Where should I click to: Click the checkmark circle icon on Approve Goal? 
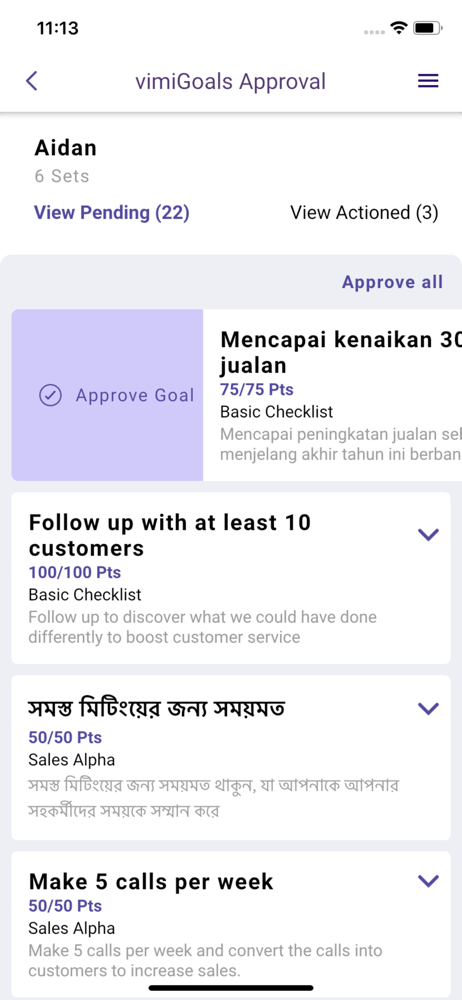(x=50, y=395)
